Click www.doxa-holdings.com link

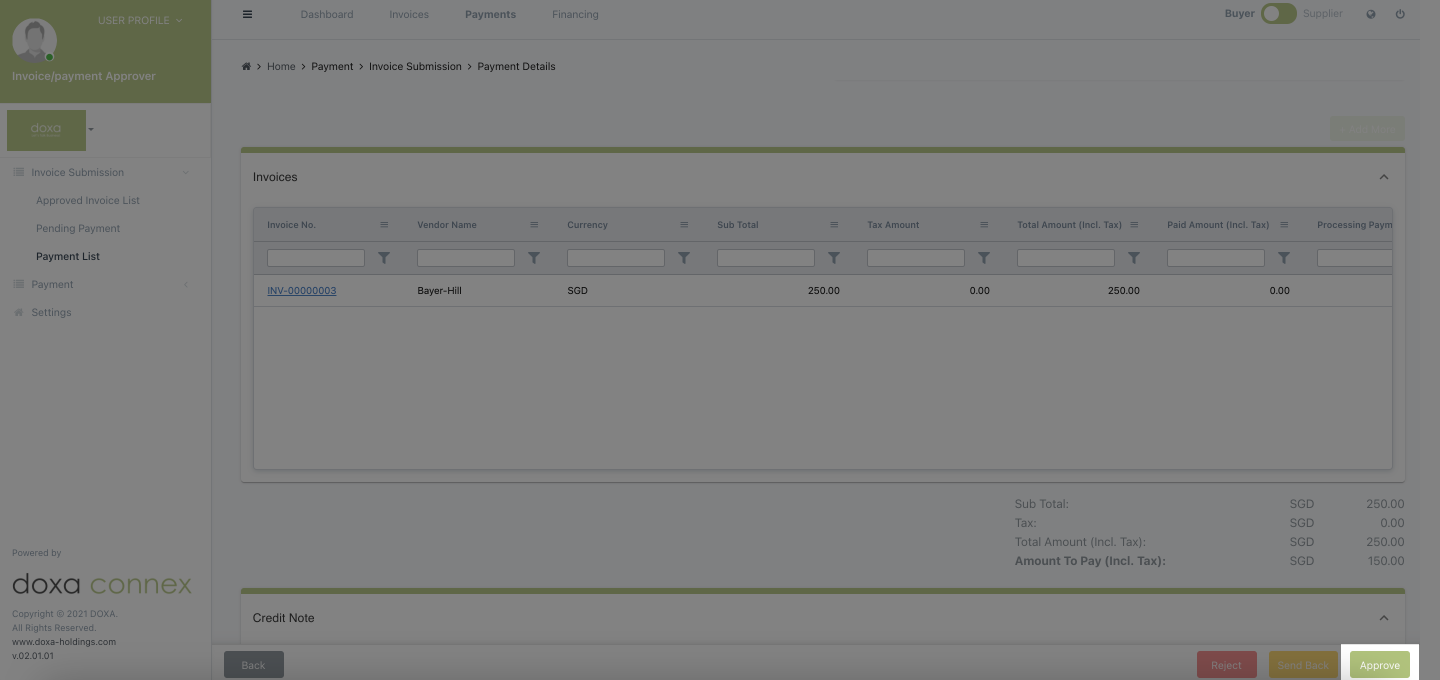64,642
